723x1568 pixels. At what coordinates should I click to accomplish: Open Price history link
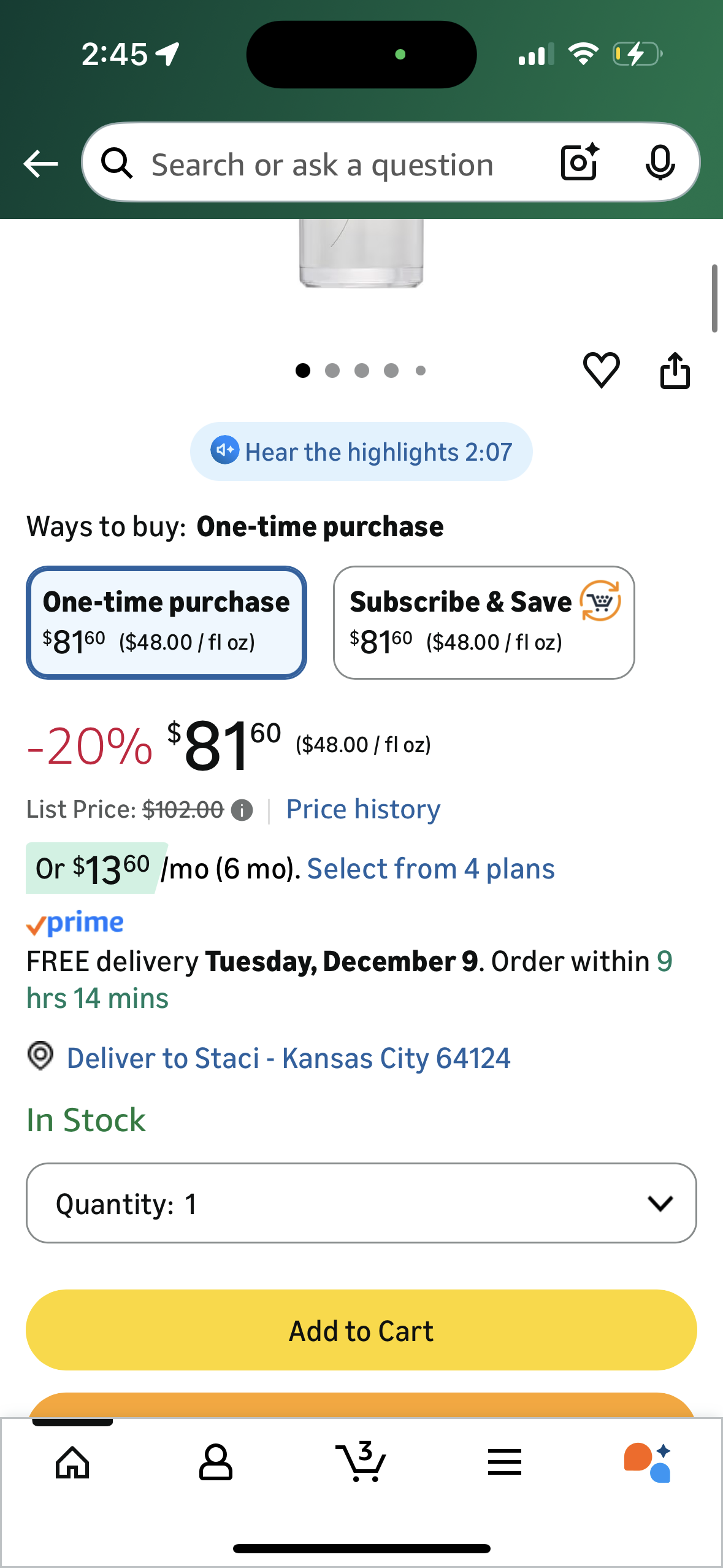(363, 809)
